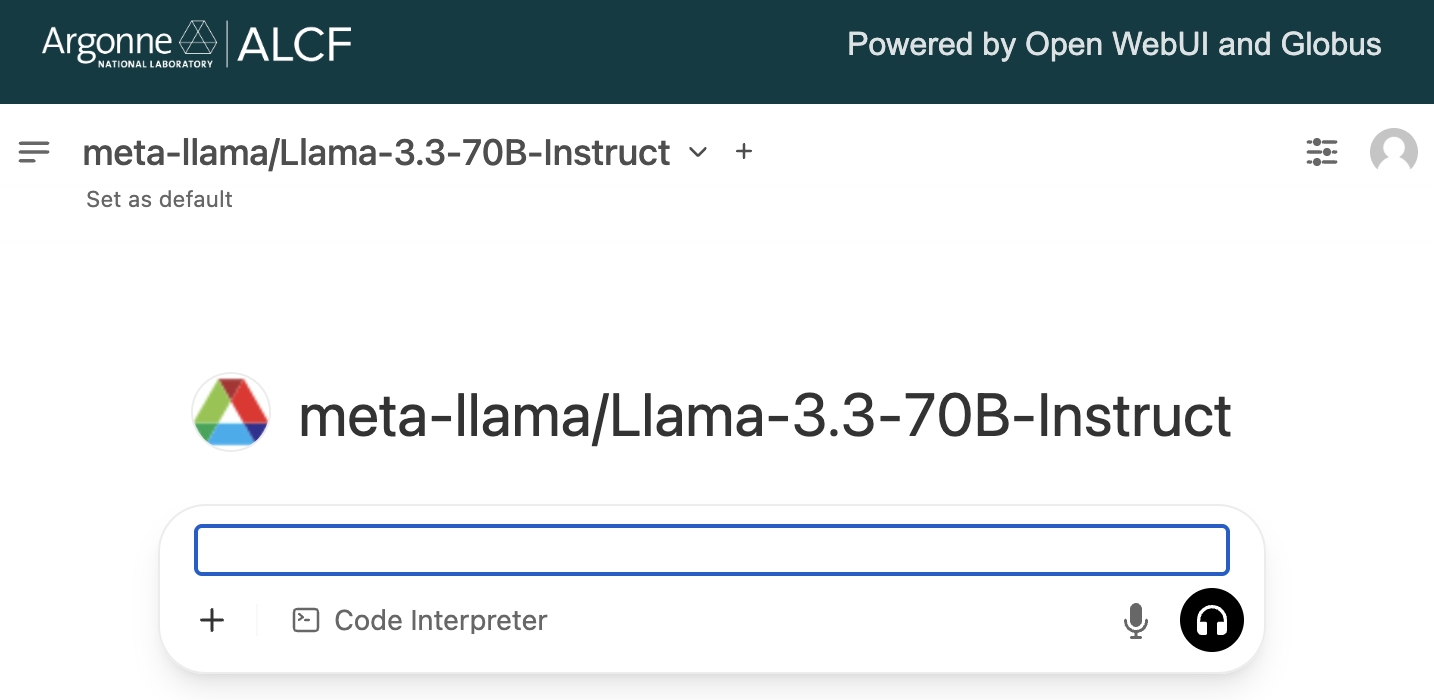Expand the model selector chevron arrow
This screenshot has width=1434, height=700.
(698, 152)
